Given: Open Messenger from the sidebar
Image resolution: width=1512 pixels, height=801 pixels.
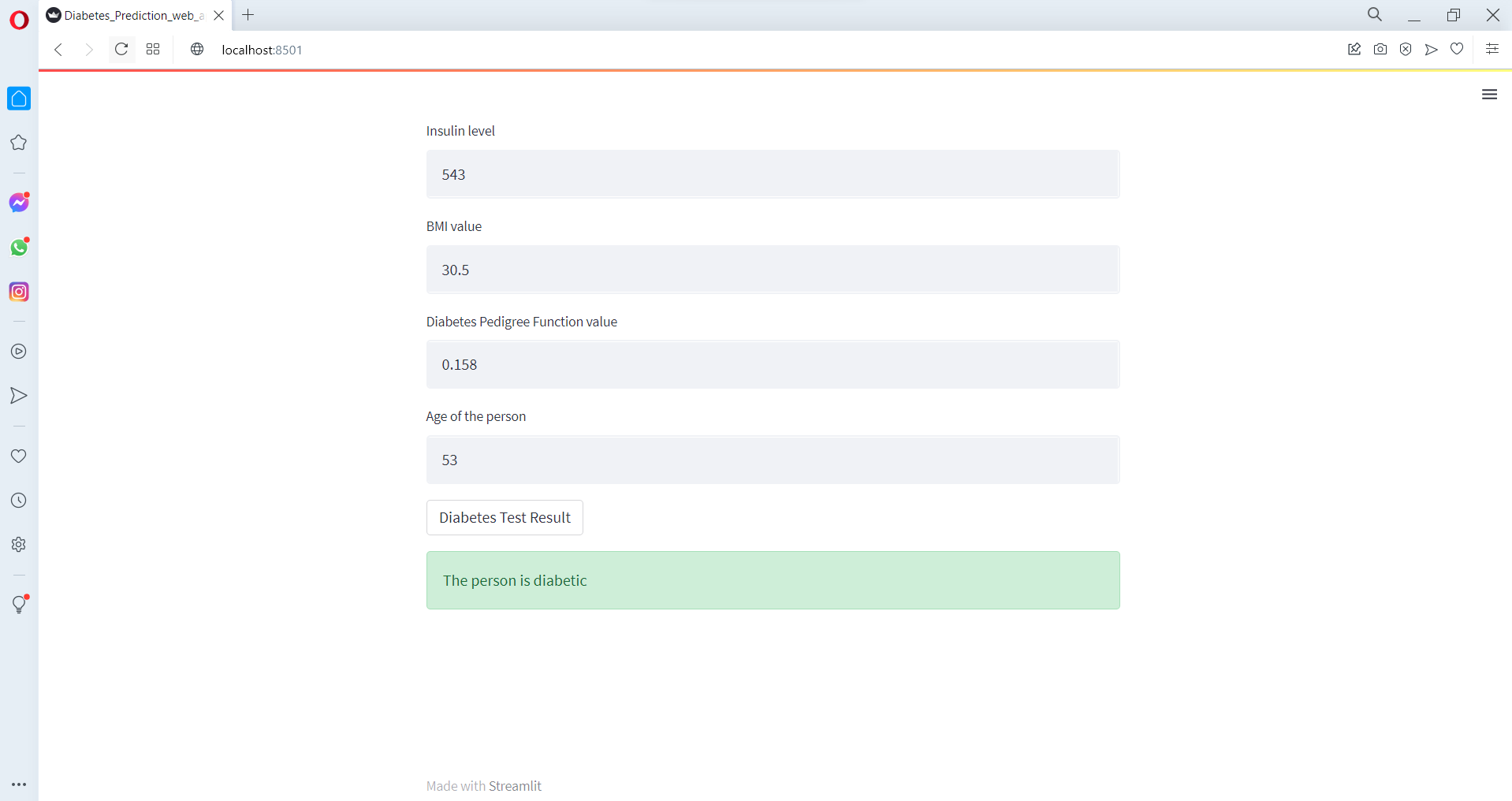Looking at the screenshot, I should 18,202.
